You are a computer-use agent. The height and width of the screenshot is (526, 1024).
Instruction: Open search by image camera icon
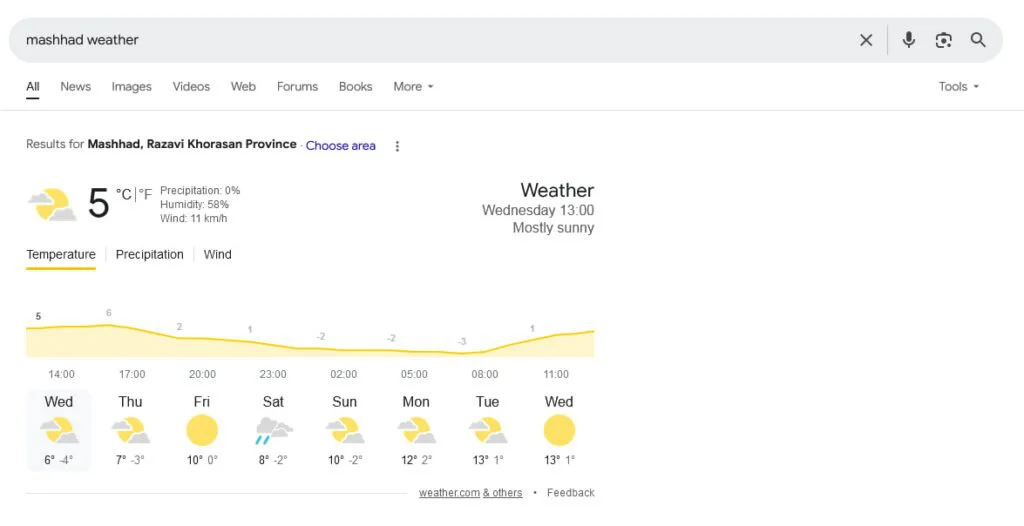click(x=943, y=41)
